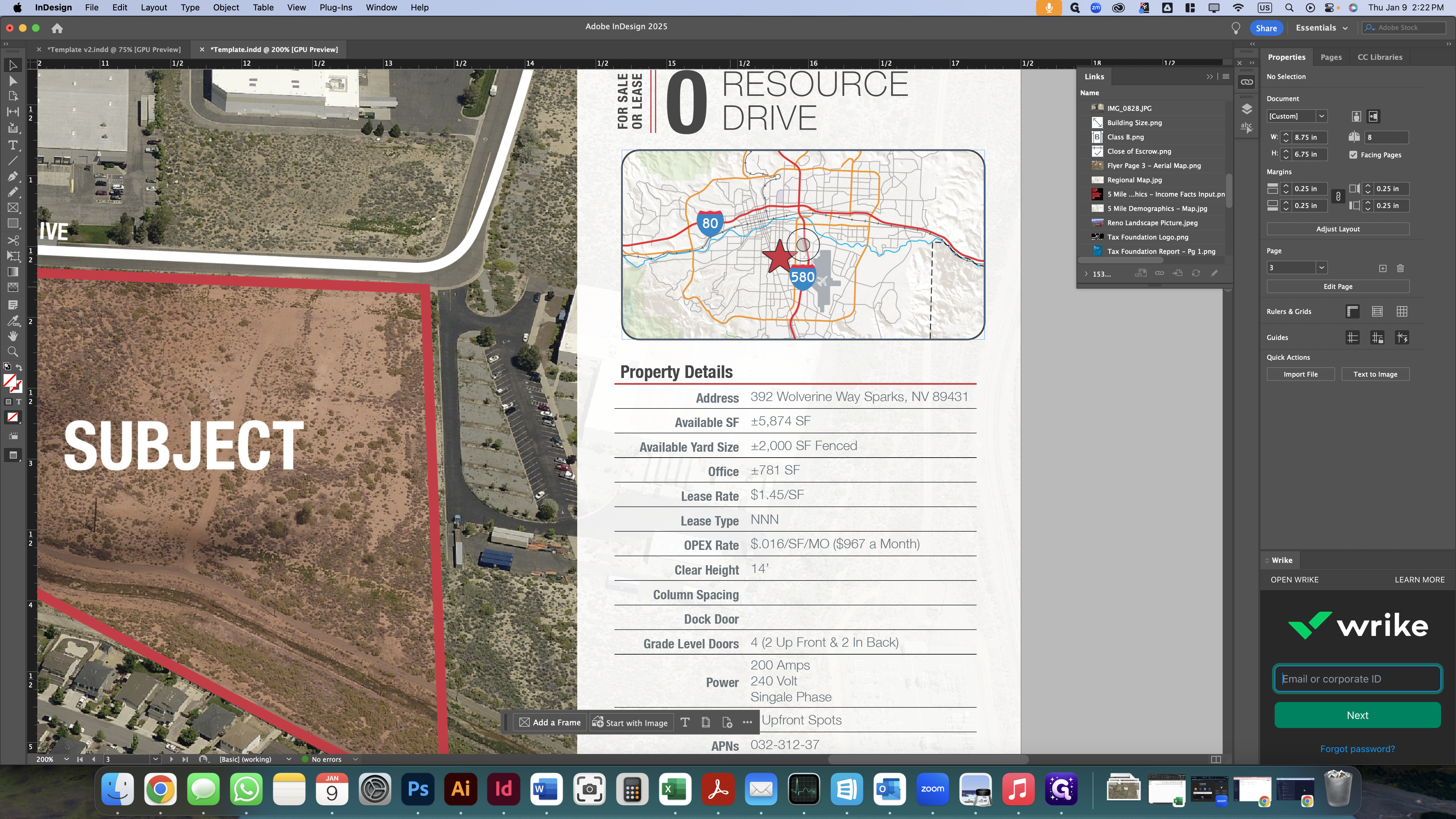Toggle rulers visibility under Rulers & Grids
The height and width of the screenshot is (819, 1456).
point(1352,311)
